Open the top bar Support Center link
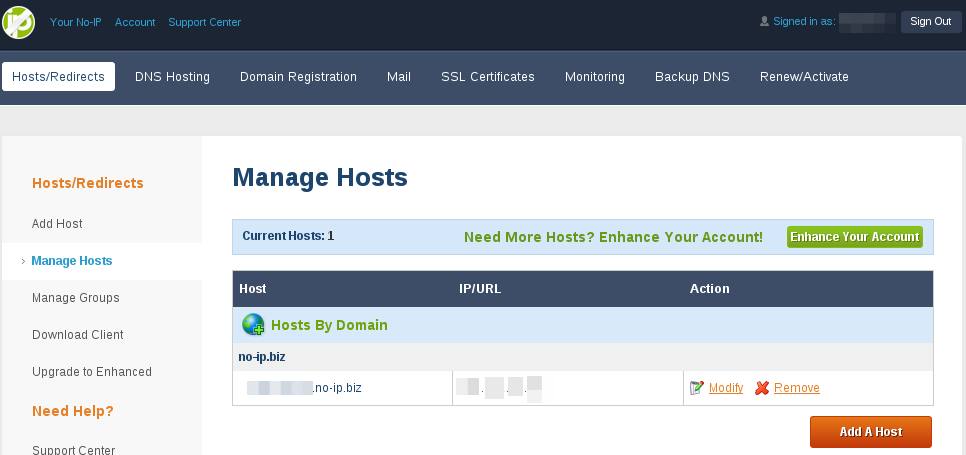Image resolution: width=966 pixels, height=455 pixels. (205, 22)
